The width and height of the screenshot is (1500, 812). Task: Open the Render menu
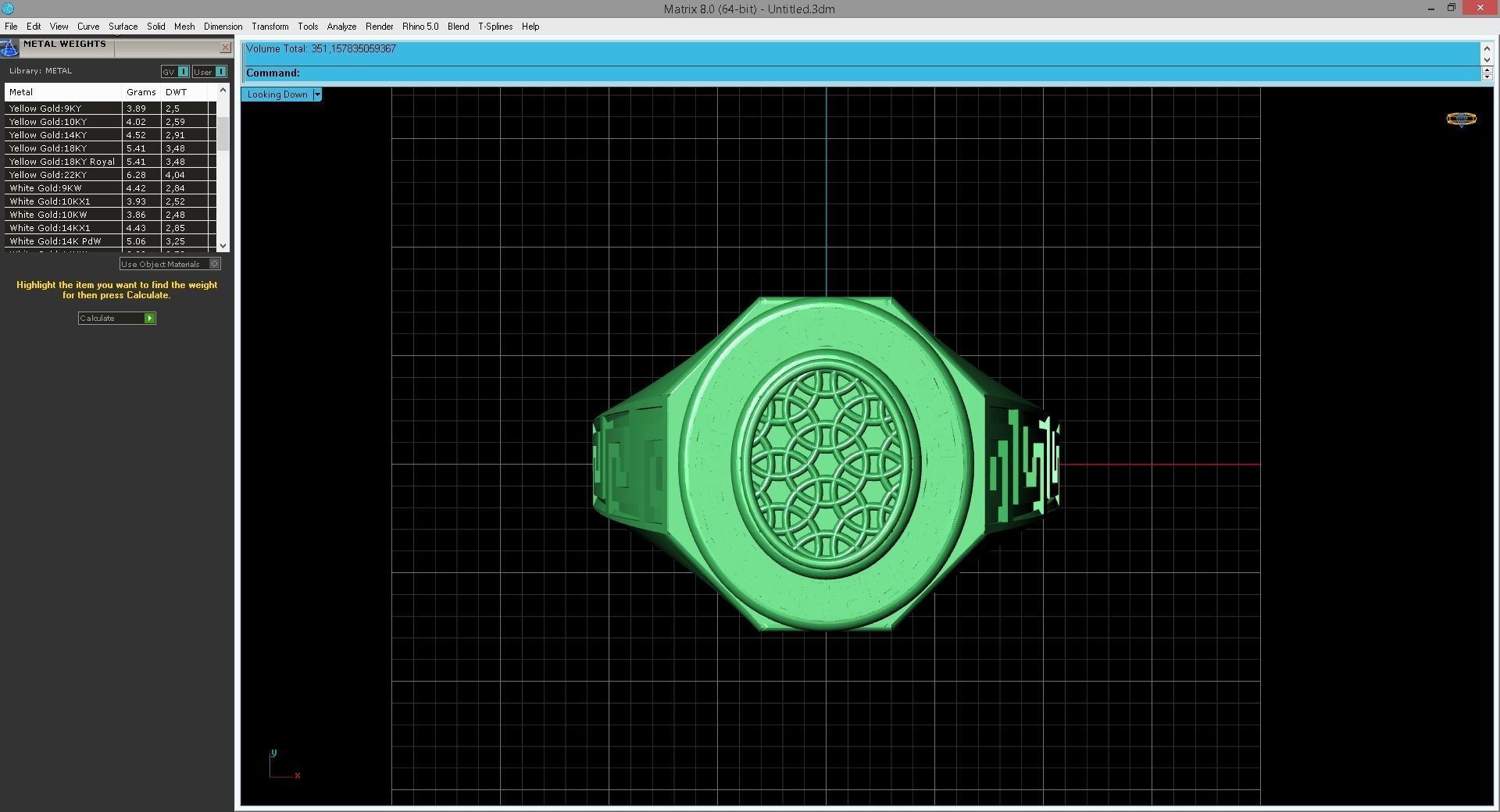click(380, 27)
